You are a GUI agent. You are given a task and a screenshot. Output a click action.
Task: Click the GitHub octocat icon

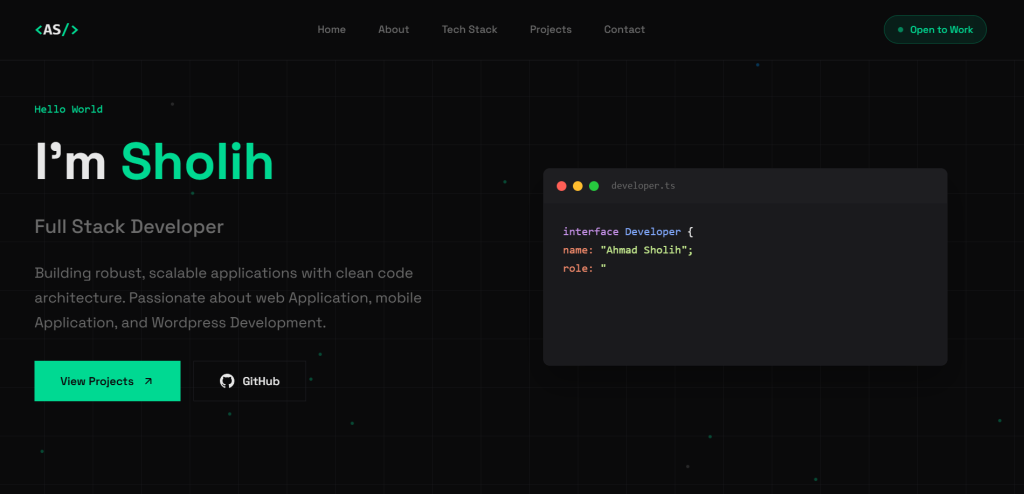[x=227, y=381]
